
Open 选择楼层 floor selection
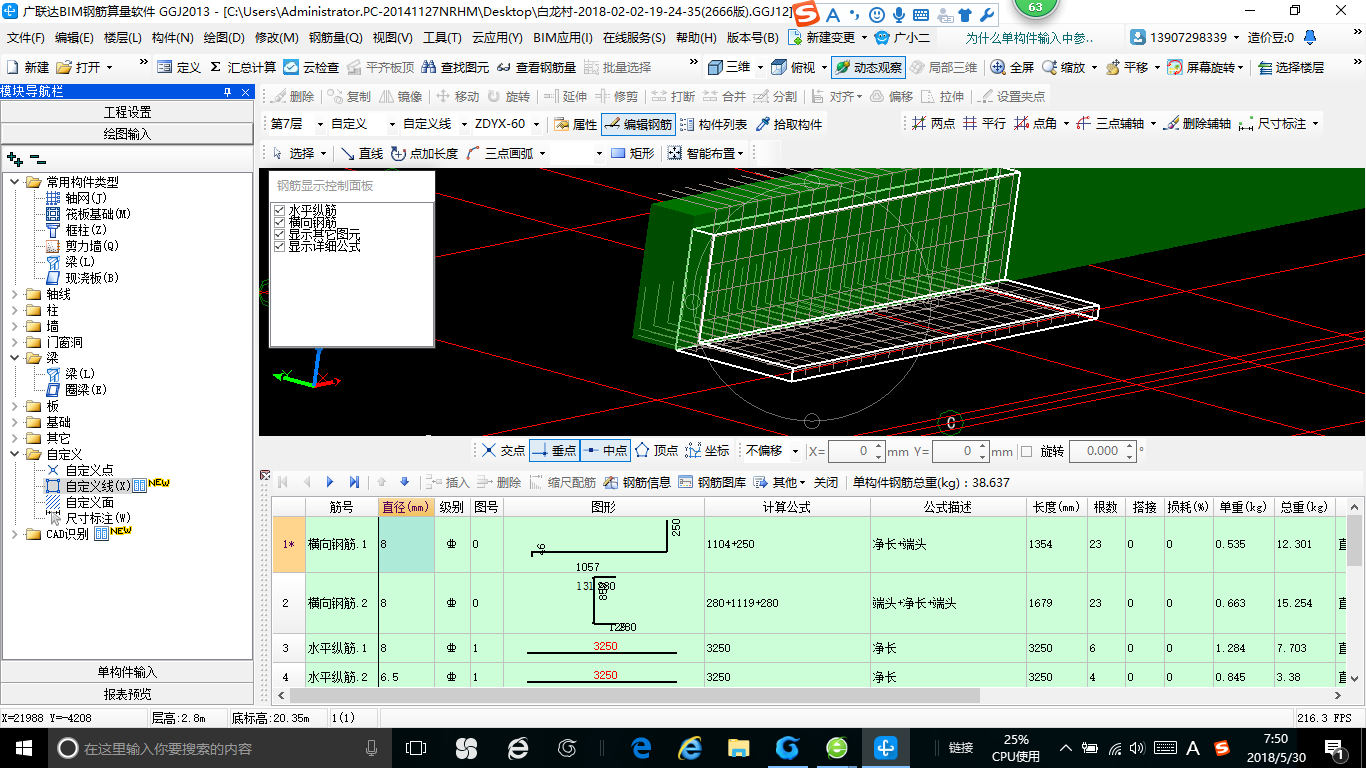[1292, 67]
